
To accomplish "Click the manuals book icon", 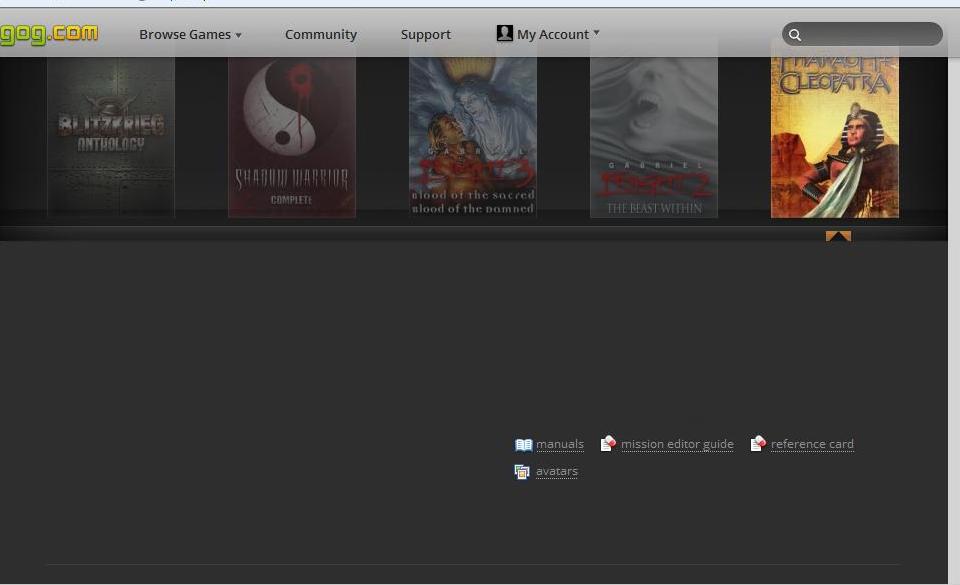I will pyautogui.click(x=523, y=444).
